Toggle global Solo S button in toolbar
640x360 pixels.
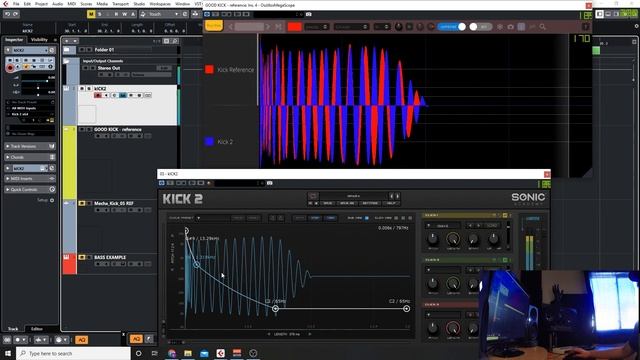(100, 14)
